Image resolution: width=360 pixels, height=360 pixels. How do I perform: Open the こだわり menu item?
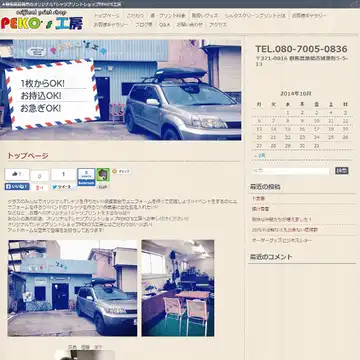point(135,16)
